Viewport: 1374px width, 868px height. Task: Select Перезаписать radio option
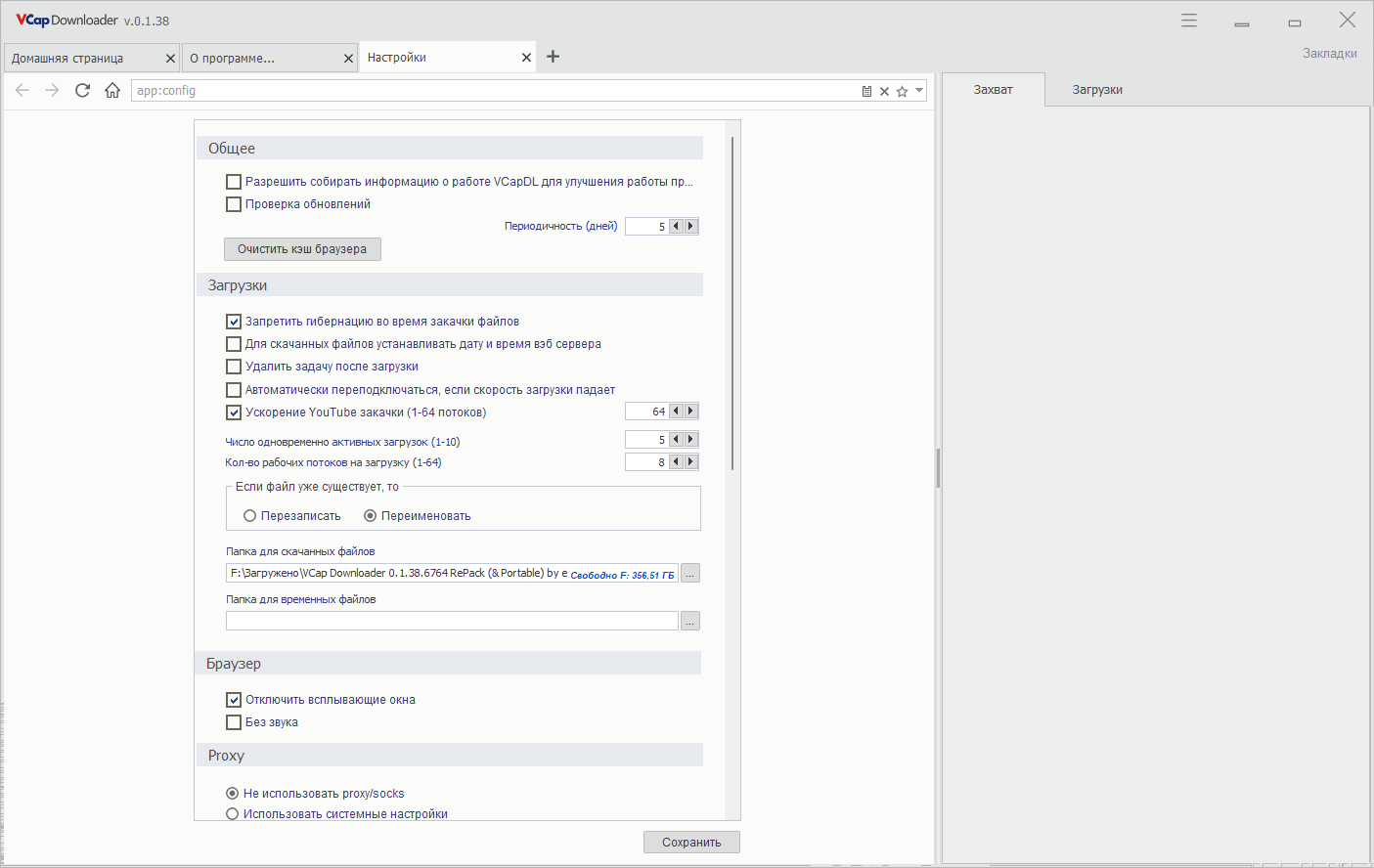250,516
